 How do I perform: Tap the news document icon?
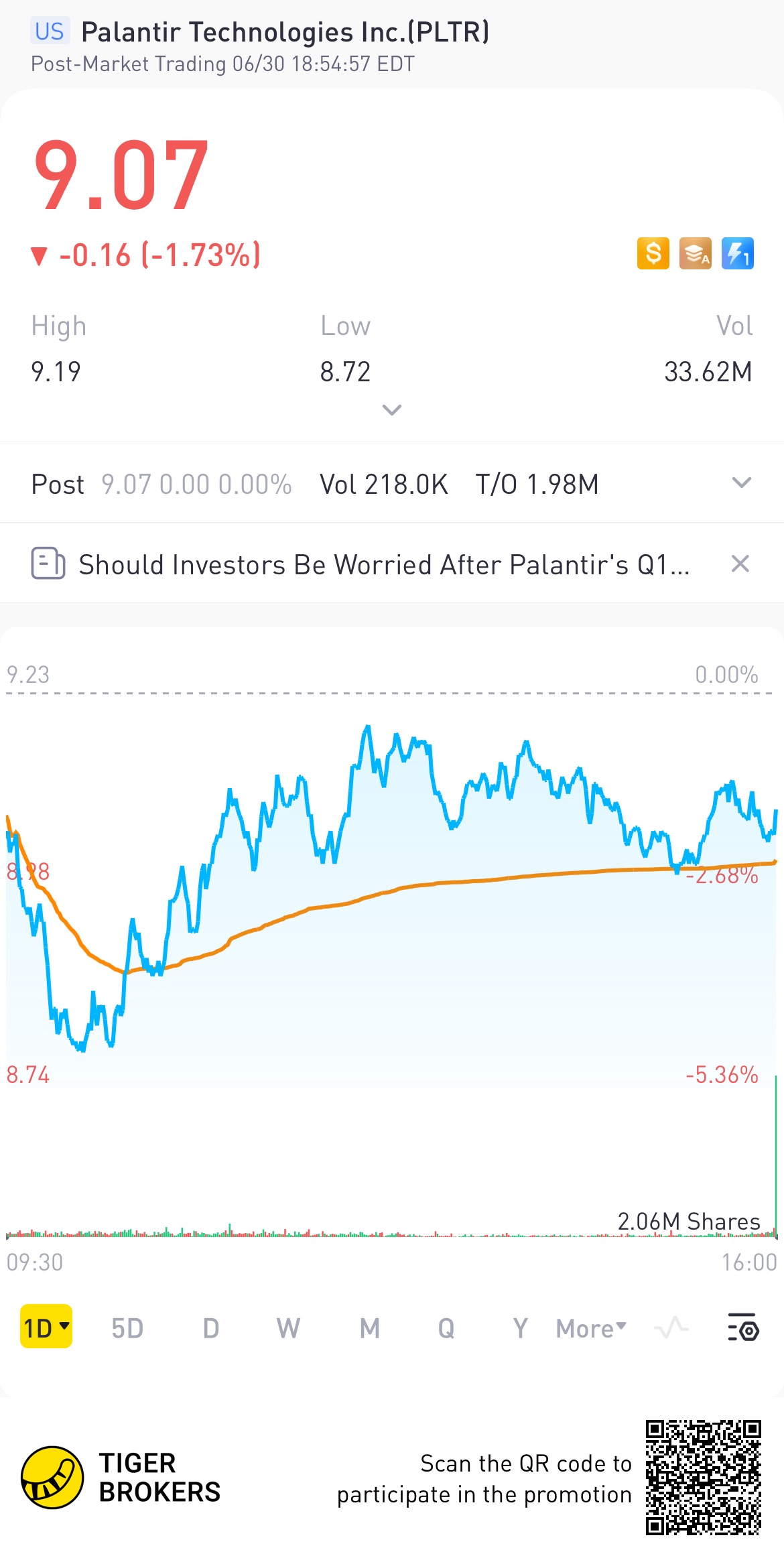tap(48, 564)
